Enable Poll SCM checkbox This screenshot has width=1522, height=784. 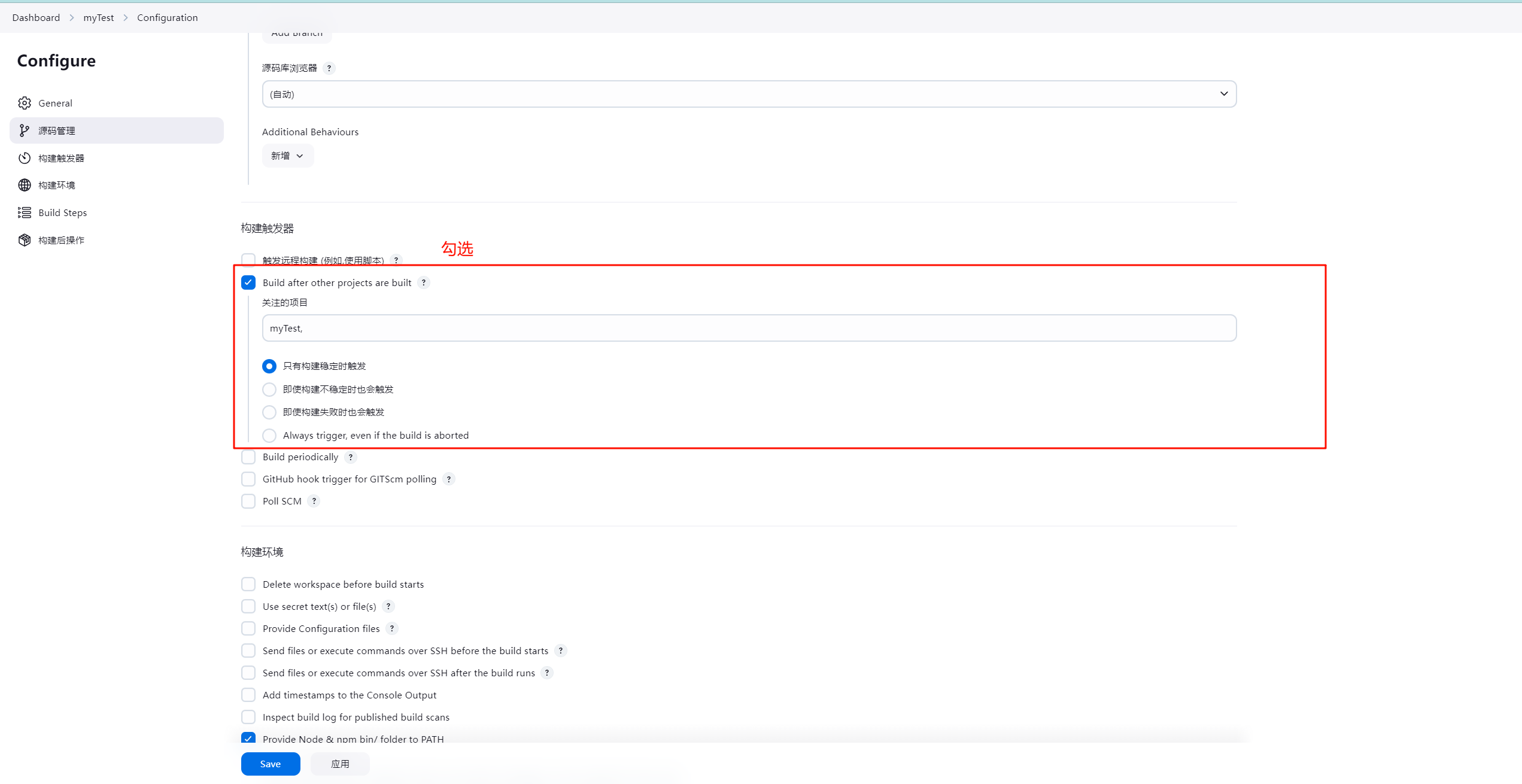(x=248, y=502)
